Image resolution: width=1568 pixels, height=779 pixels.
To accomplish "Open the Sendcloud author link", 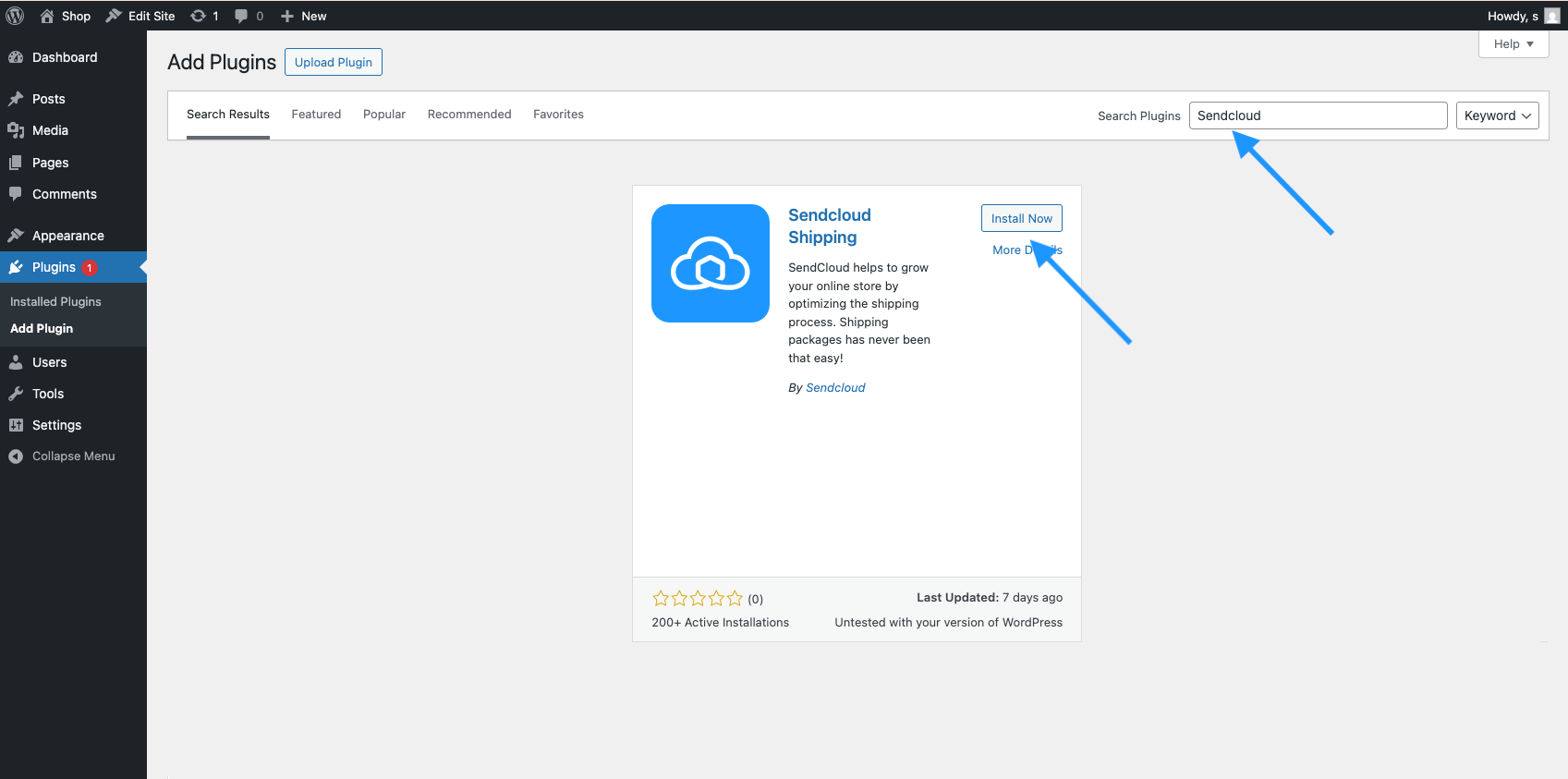I will pyautogui.click(x=835, y=388).
